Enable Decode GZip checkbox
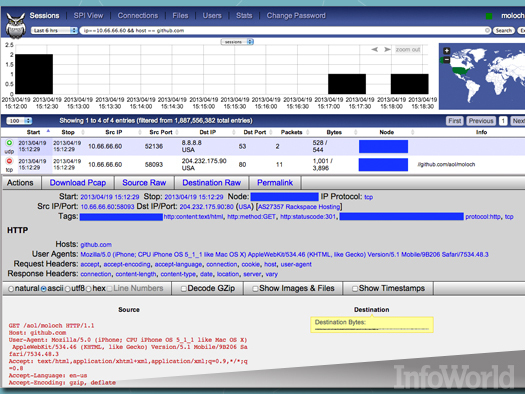This screenshot has height=394, width=525. (183, 289)
